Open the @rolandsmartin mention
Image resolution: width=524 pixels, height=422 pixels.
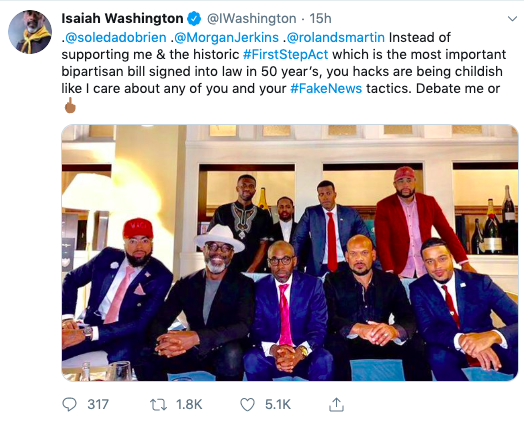(x=336, y=37)
